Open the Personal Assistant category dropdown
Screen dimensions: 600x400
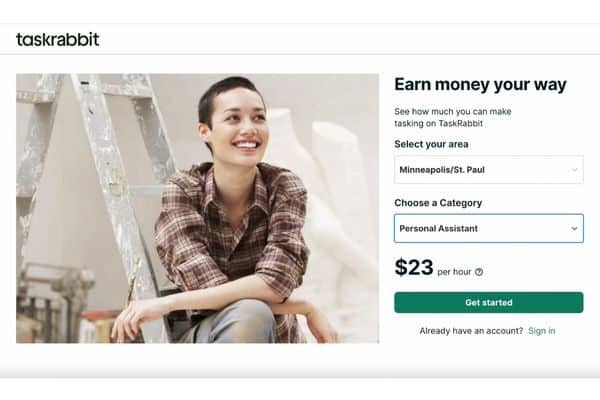coord(489,229)
